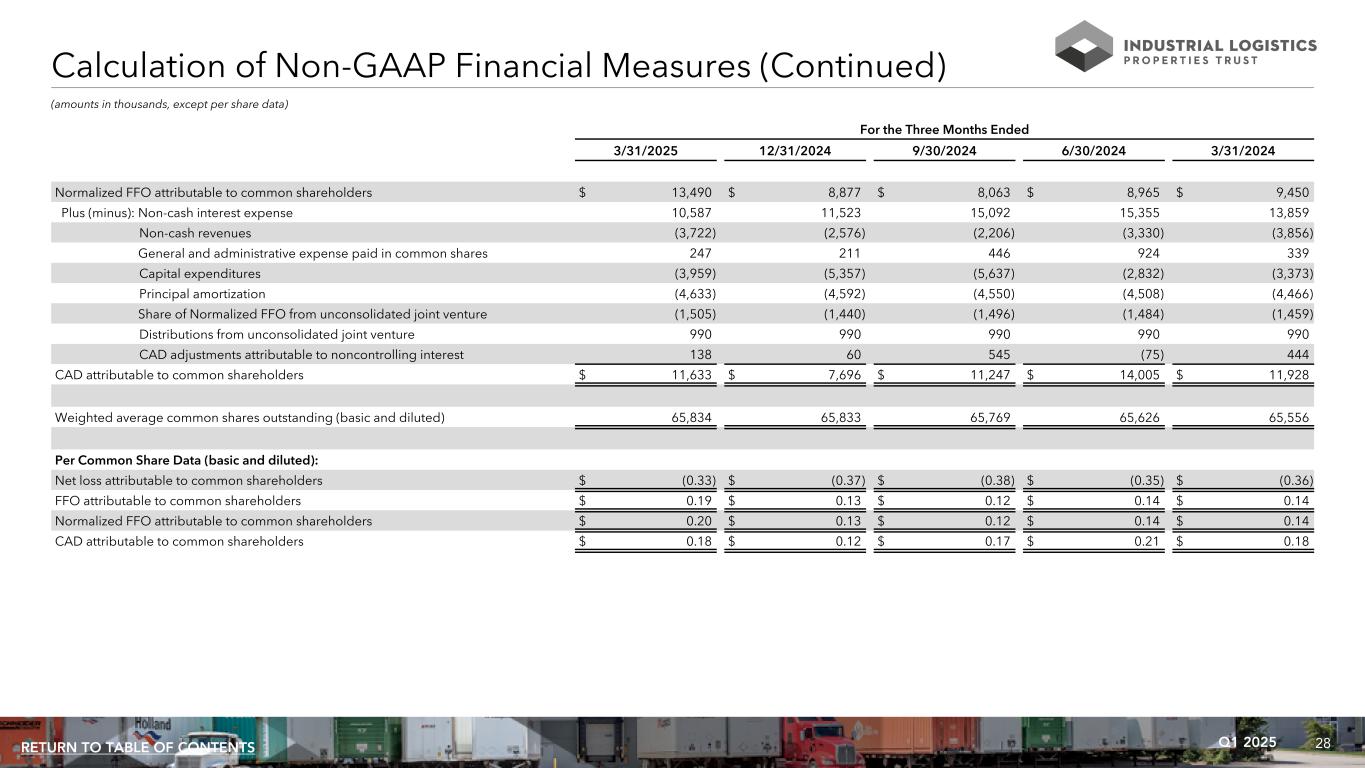Viewport: 1365px width, 768px height.
Task: Select the 12/31/2024 column header
Action: [x=797, y=151]
